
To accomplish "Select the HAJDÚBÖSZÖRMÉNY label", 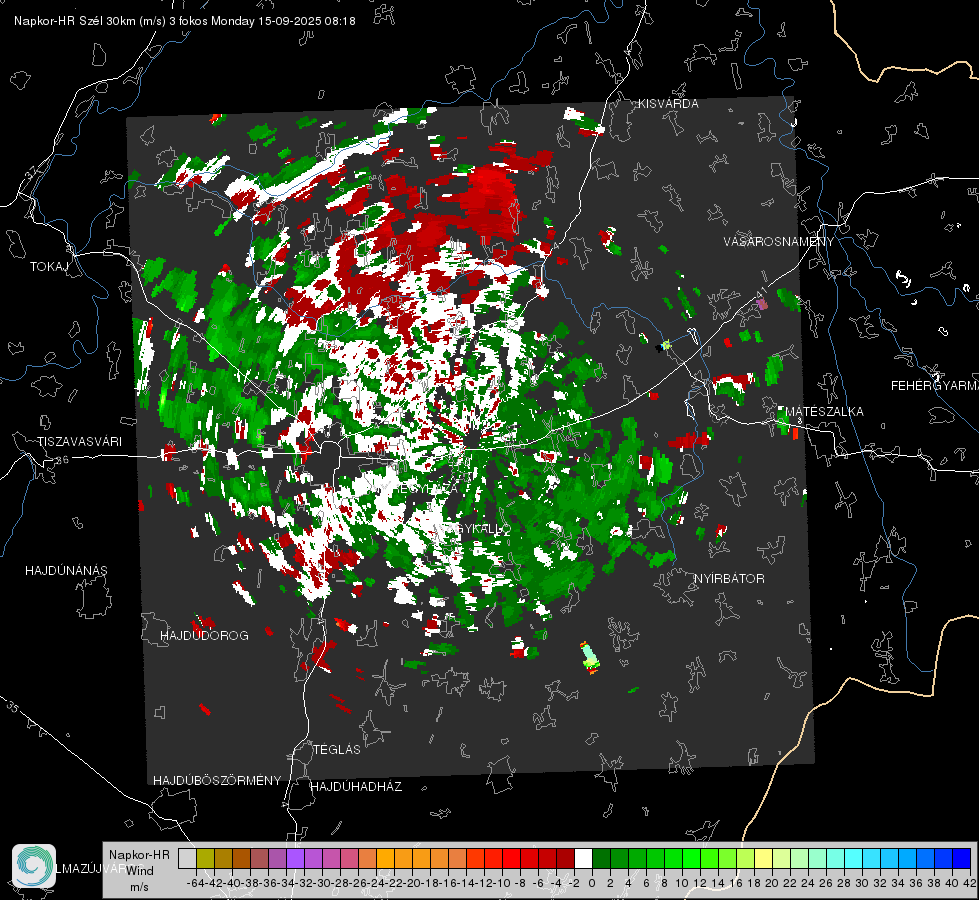I will [217, 781].
